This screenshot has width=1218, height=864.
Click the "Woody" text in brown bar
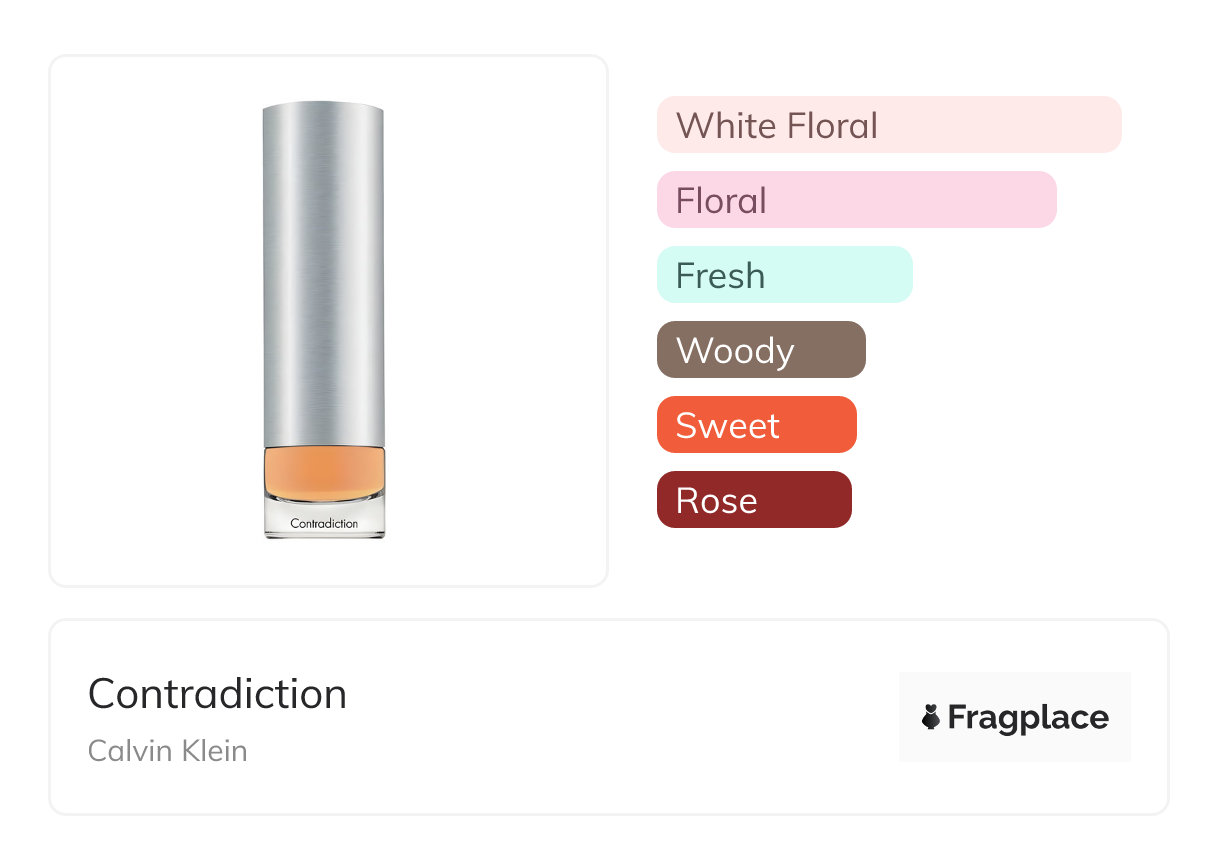pos(735,351)
